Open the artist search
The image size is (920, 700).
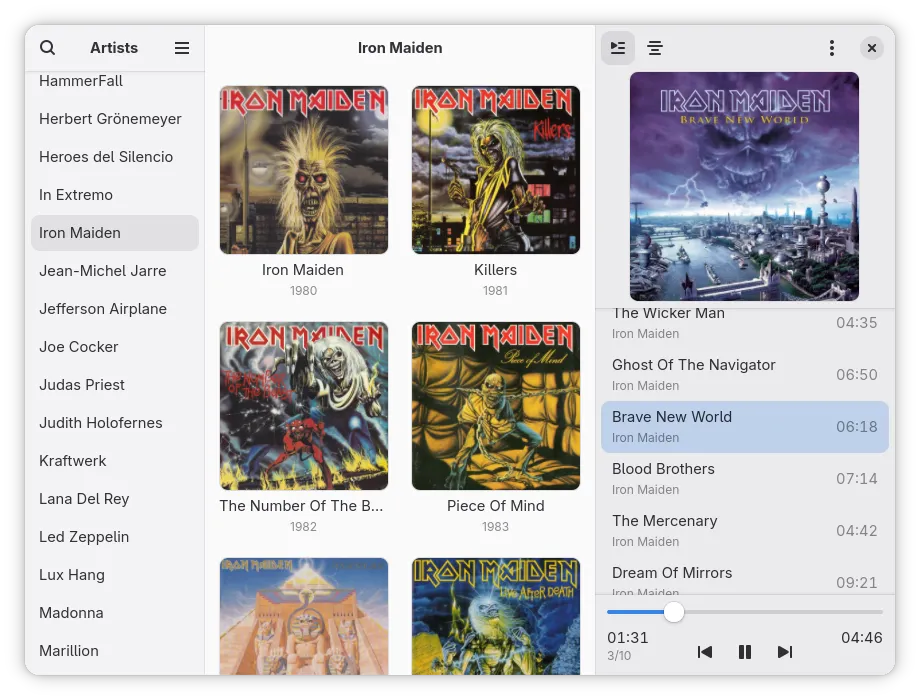click(x=48, y=48)
